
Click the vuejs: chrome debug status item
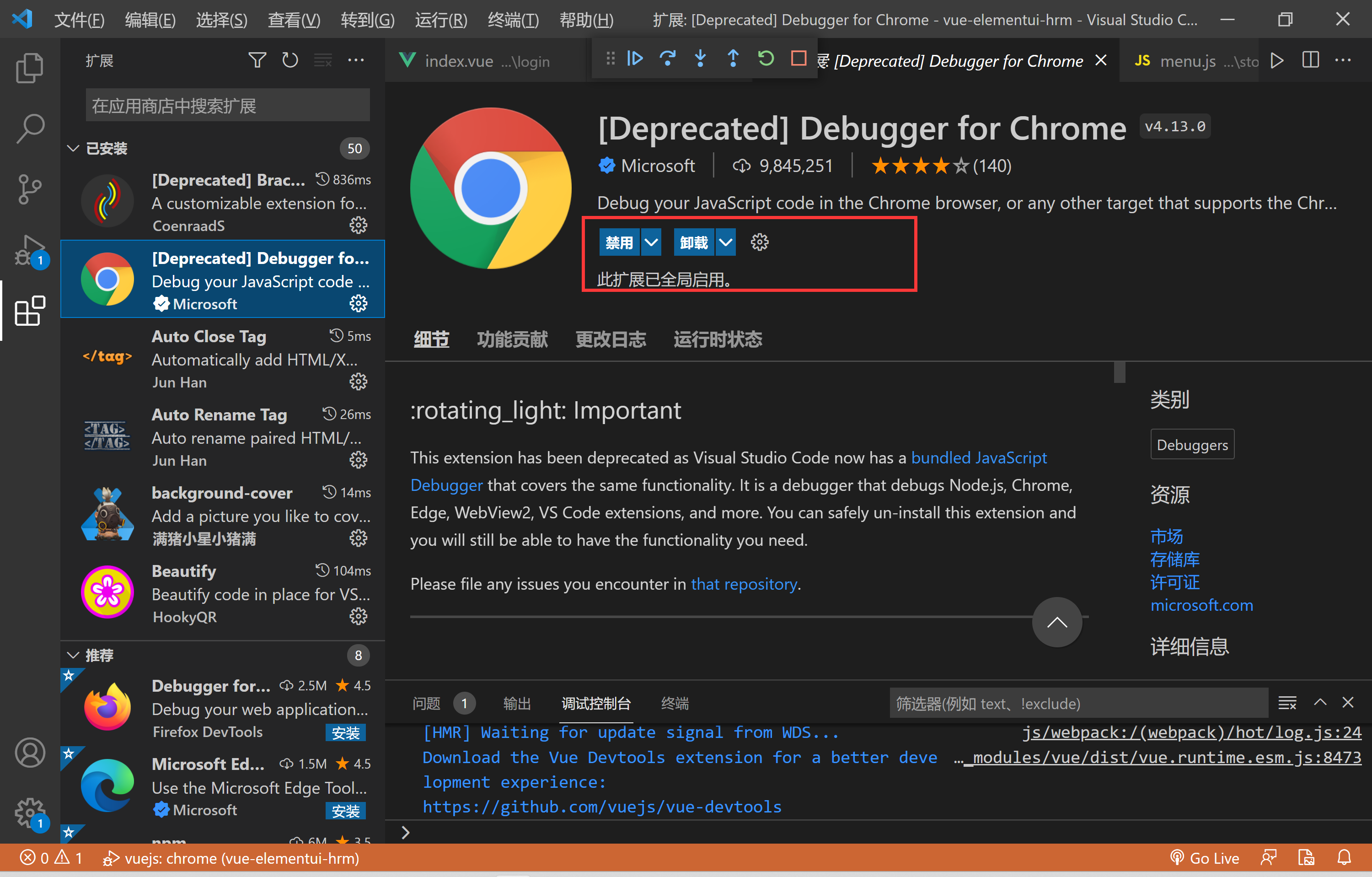pyautogui.click(x=231, y=858)
